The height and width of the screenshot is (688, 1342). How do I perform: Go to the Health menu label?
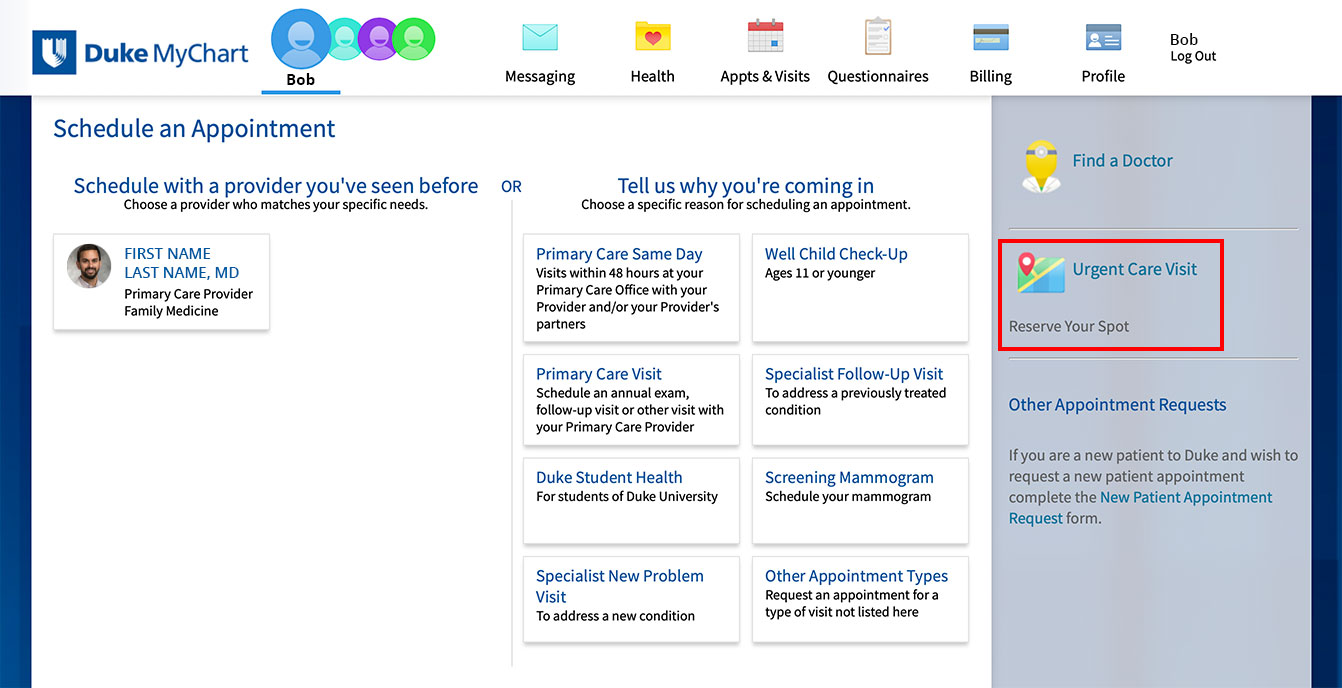pyautogui.click(x=653, y=76)
